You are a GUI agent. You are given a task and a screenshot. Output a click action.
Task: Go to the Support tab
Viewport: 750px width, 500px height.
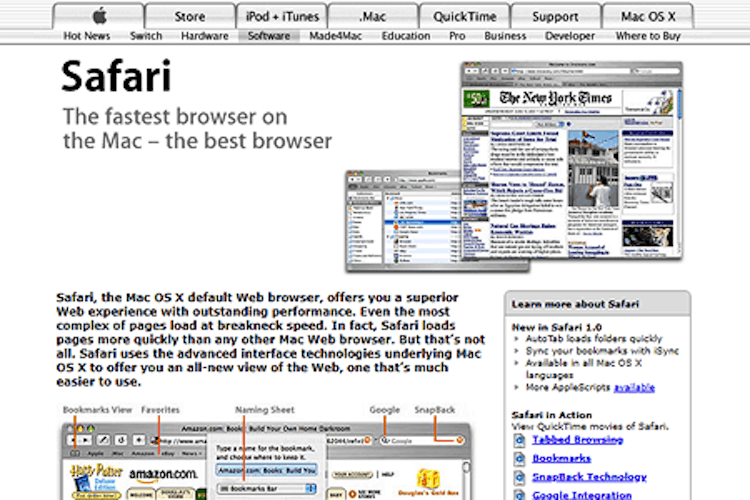(555, 16)
